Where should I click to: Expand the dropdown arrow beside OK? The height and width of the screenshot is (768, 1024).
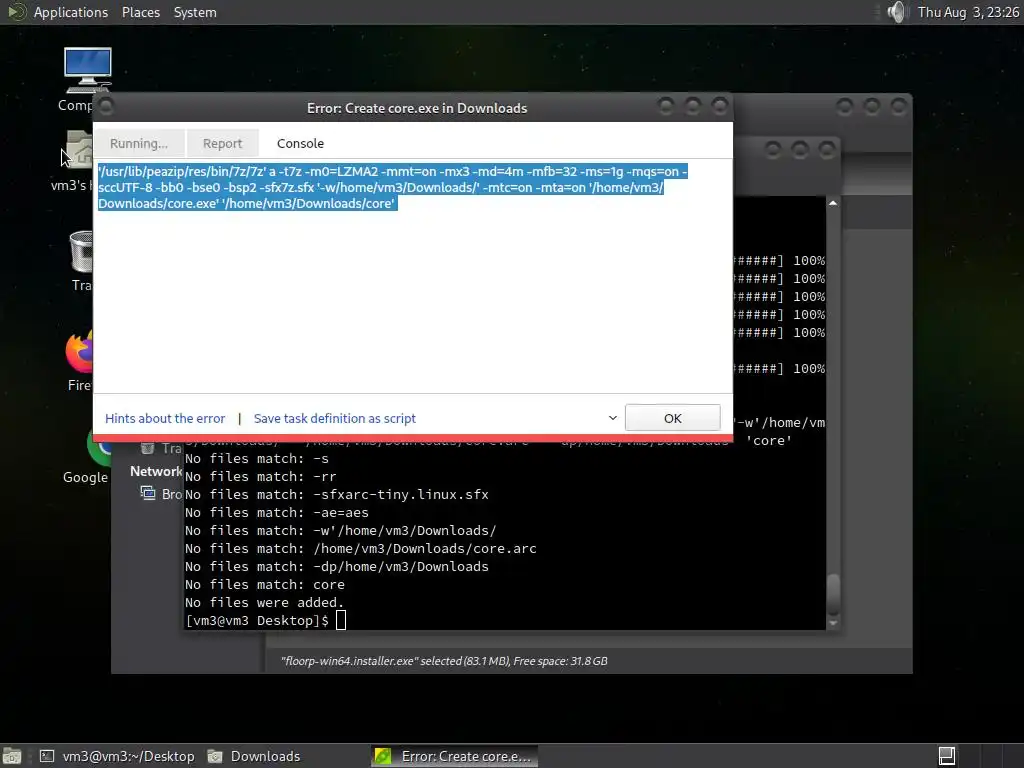(x=613, y=418)
